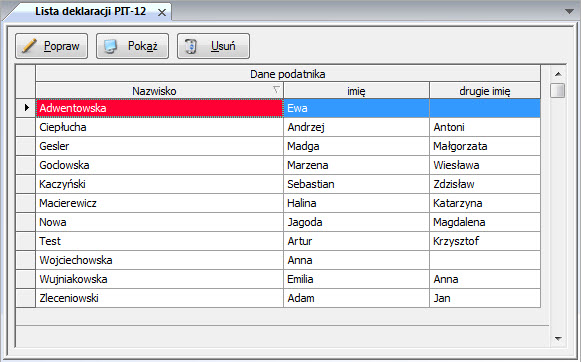The image size is (581, 362).
Task: Click the Pokaż button label
Action: click(143, 46)
